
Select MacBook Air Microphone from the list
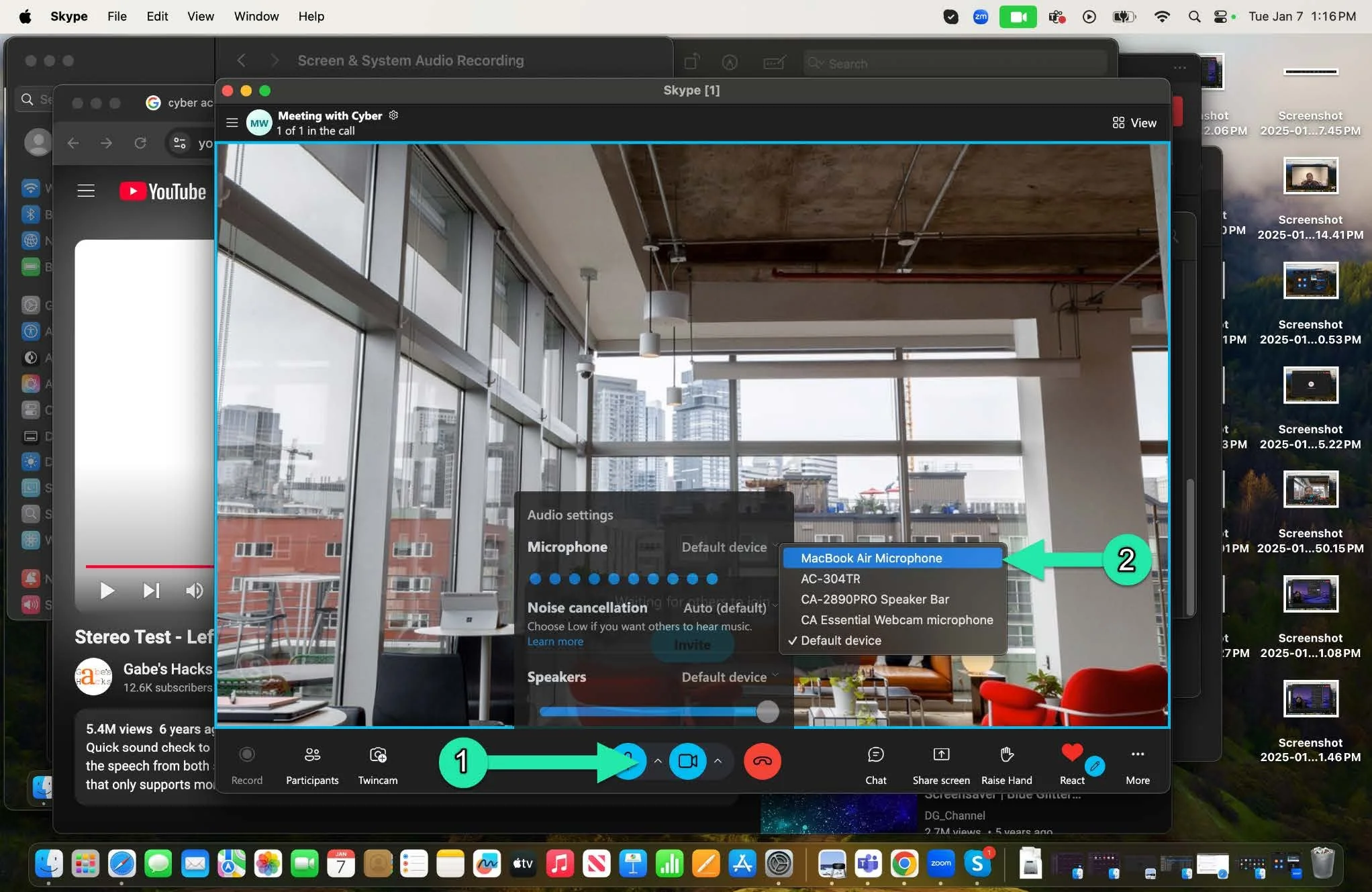(x=871, y=558)
